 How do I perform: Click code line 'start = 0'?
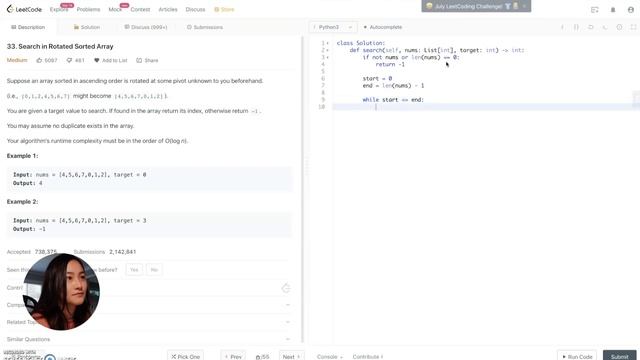pyautogui.click(x=377, y=78)
